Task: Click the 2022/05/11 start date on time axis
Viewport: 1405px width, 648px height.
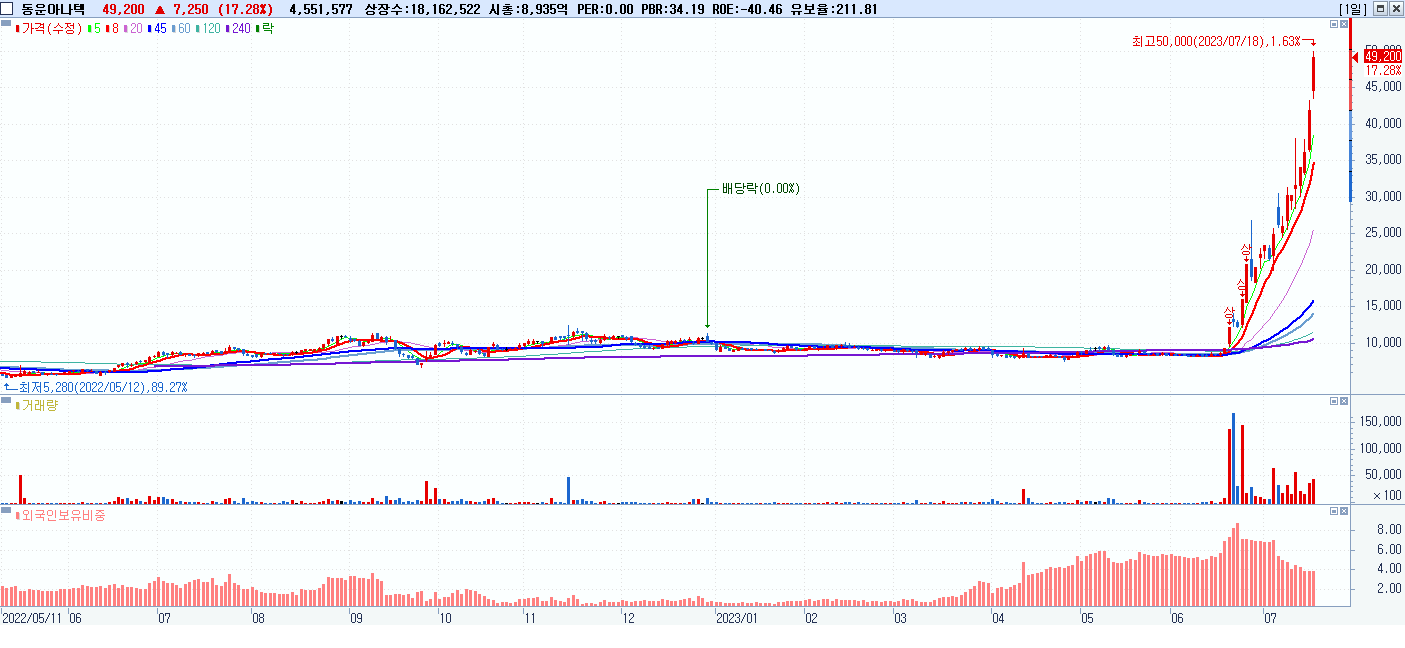Action: [x=32, y=619]
